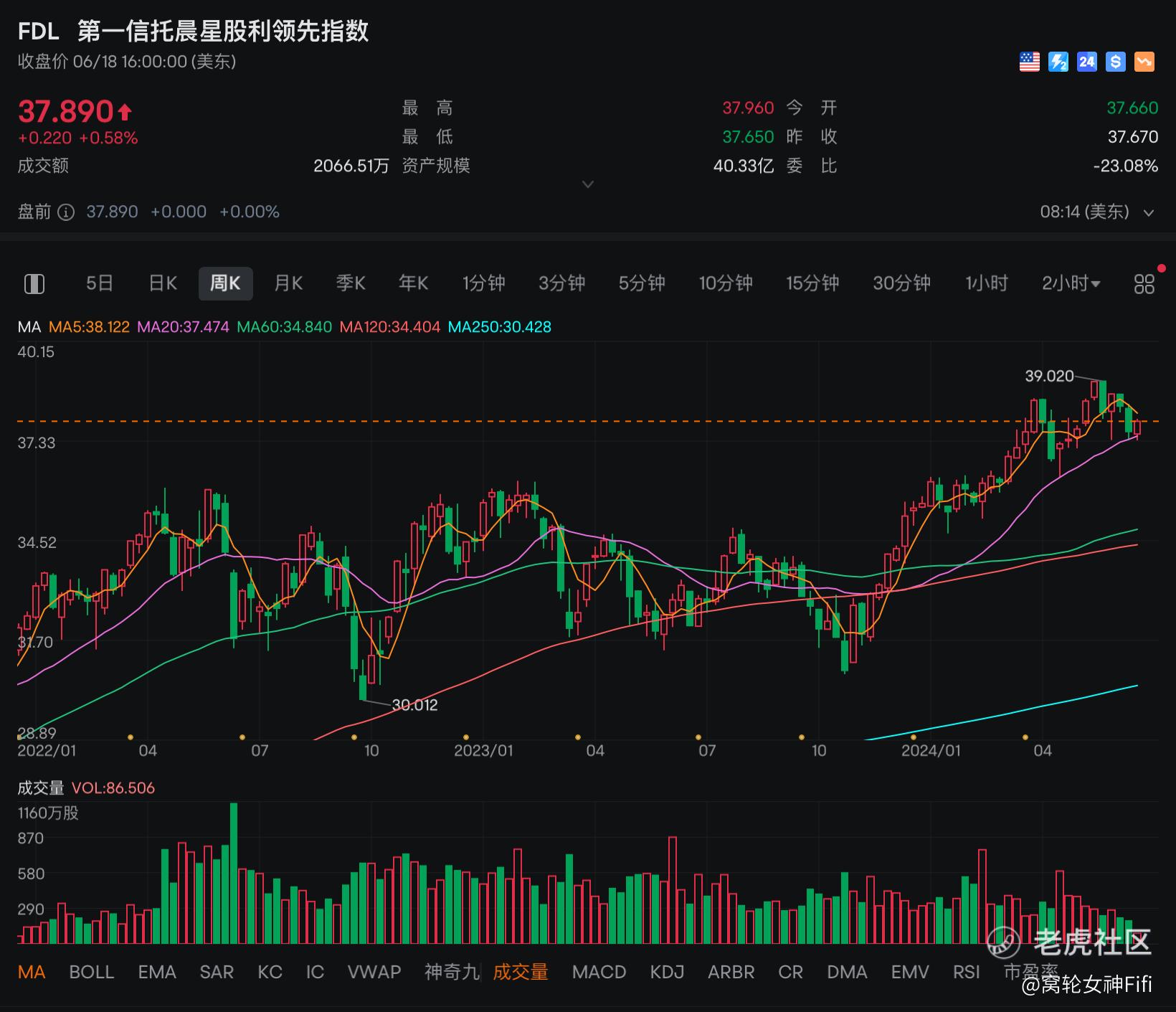Expand the quote details chevron
Screen dimensions: 1176x1012
(588, 184)
